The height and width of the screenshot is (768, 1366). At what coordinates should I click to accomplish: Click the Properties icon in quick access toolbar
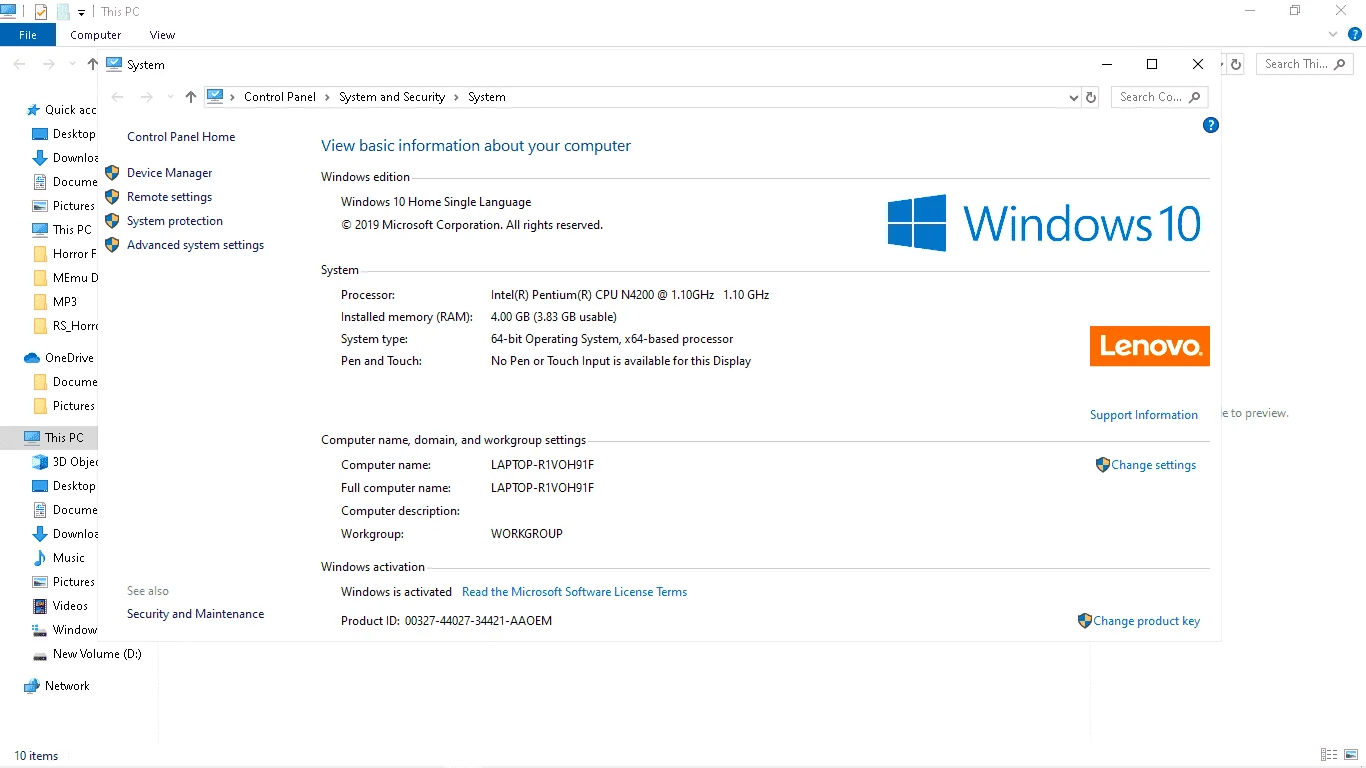[41, 12]
